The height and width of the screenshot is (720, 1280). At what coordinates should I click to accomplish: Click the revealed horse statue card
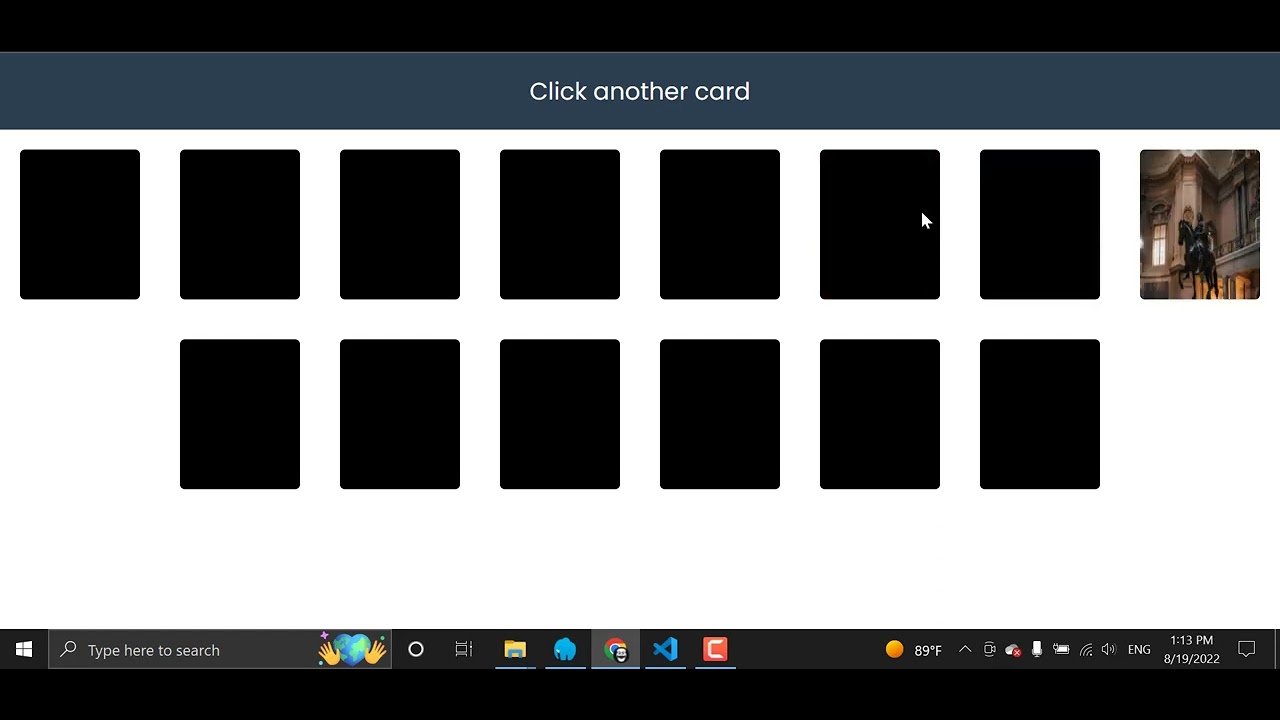1200,224
